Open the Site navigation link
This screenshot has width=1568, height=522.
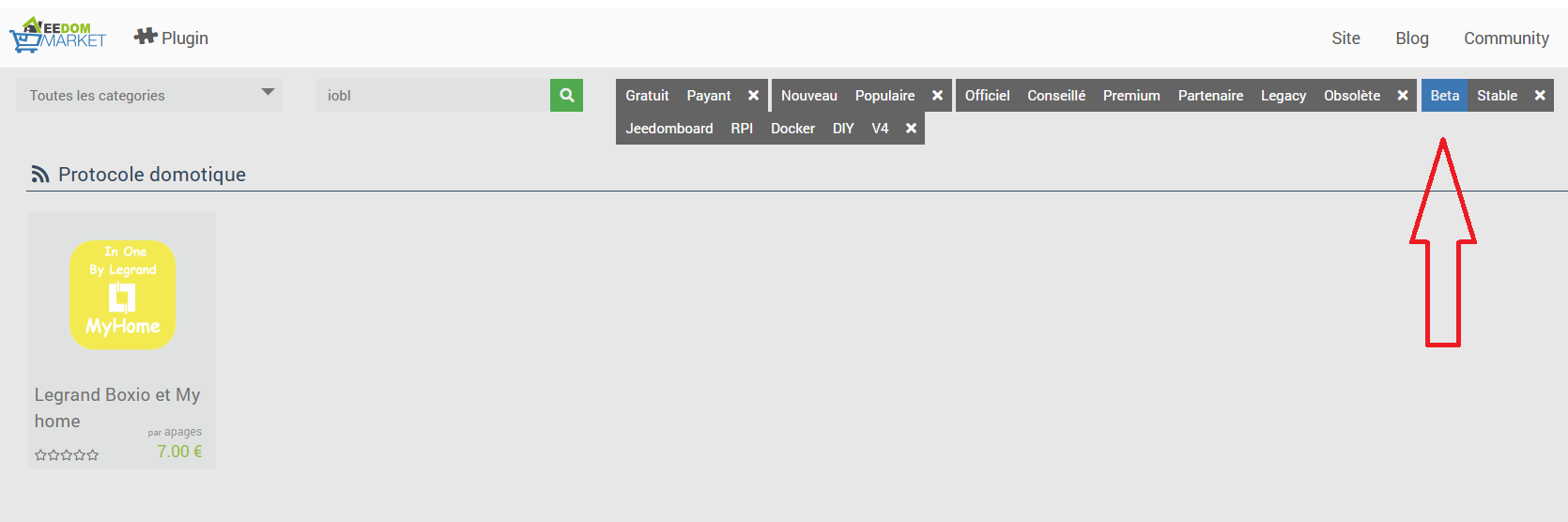point(1345,38)
